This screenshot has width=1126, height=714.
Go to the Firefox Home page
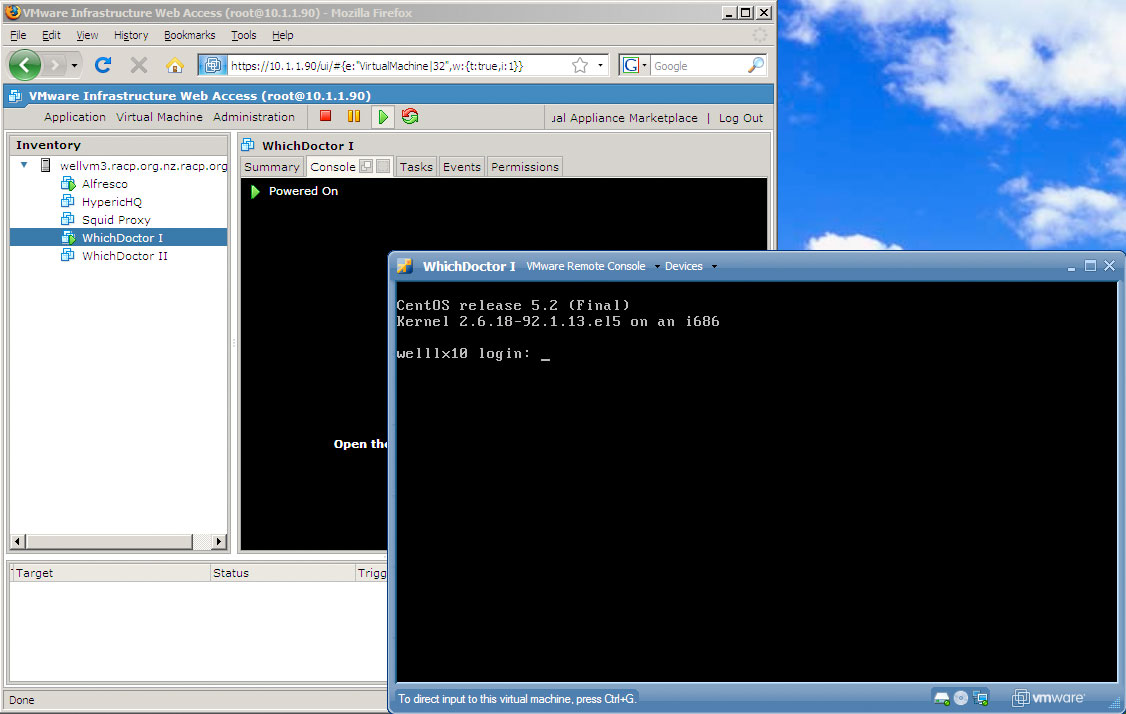(175, 65)
